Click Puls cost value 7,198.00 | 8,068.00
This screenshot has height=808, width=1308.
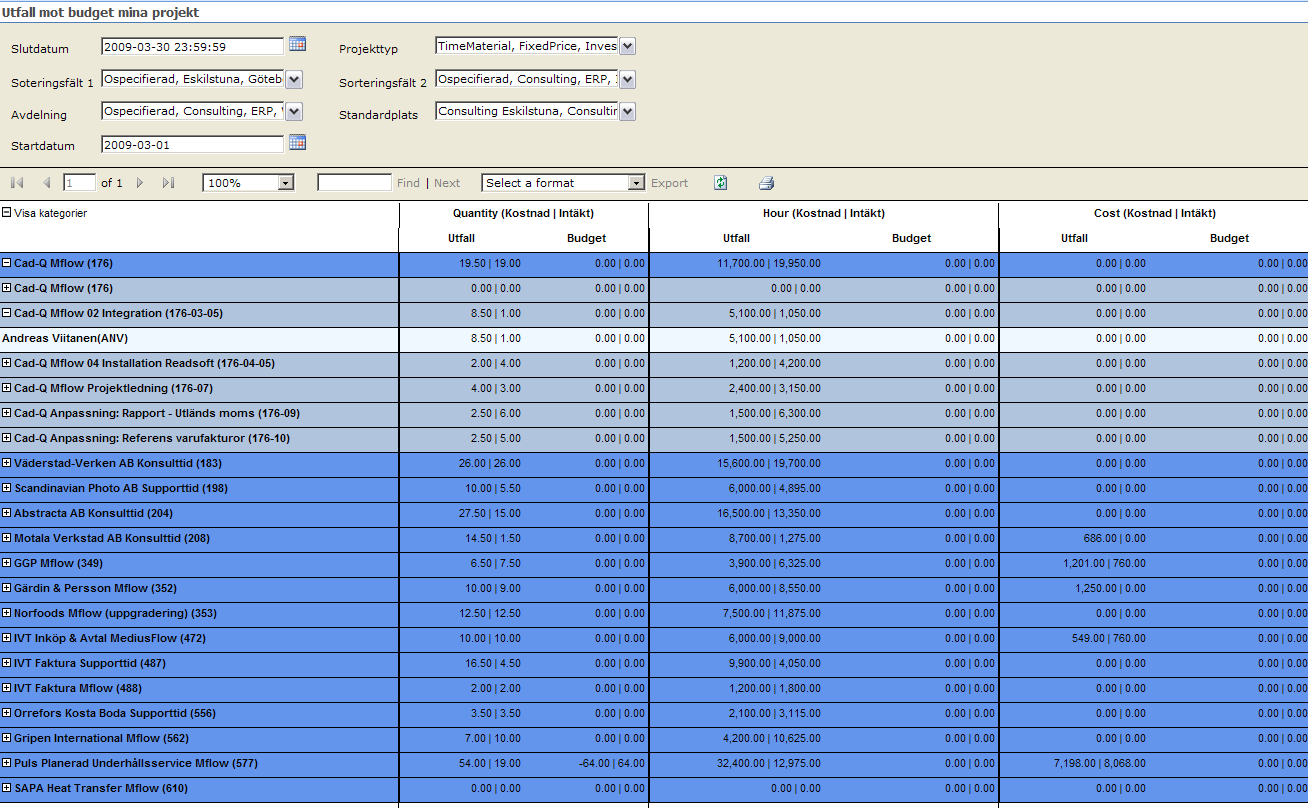[1099, 763]
